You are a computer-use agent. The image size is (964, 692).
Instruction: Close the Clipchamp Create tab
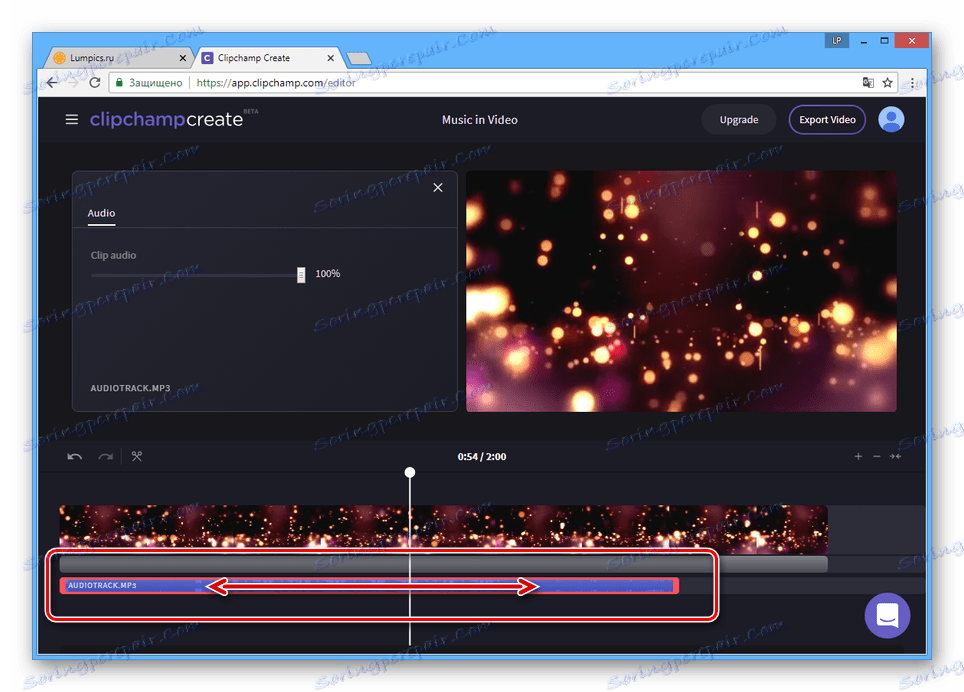(331, 58)
